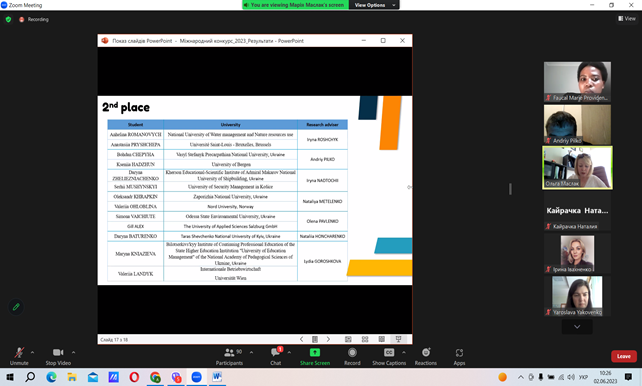Click the green annotate pencil icon
This screenshot has height=386, width=642.
click(16, 307)
